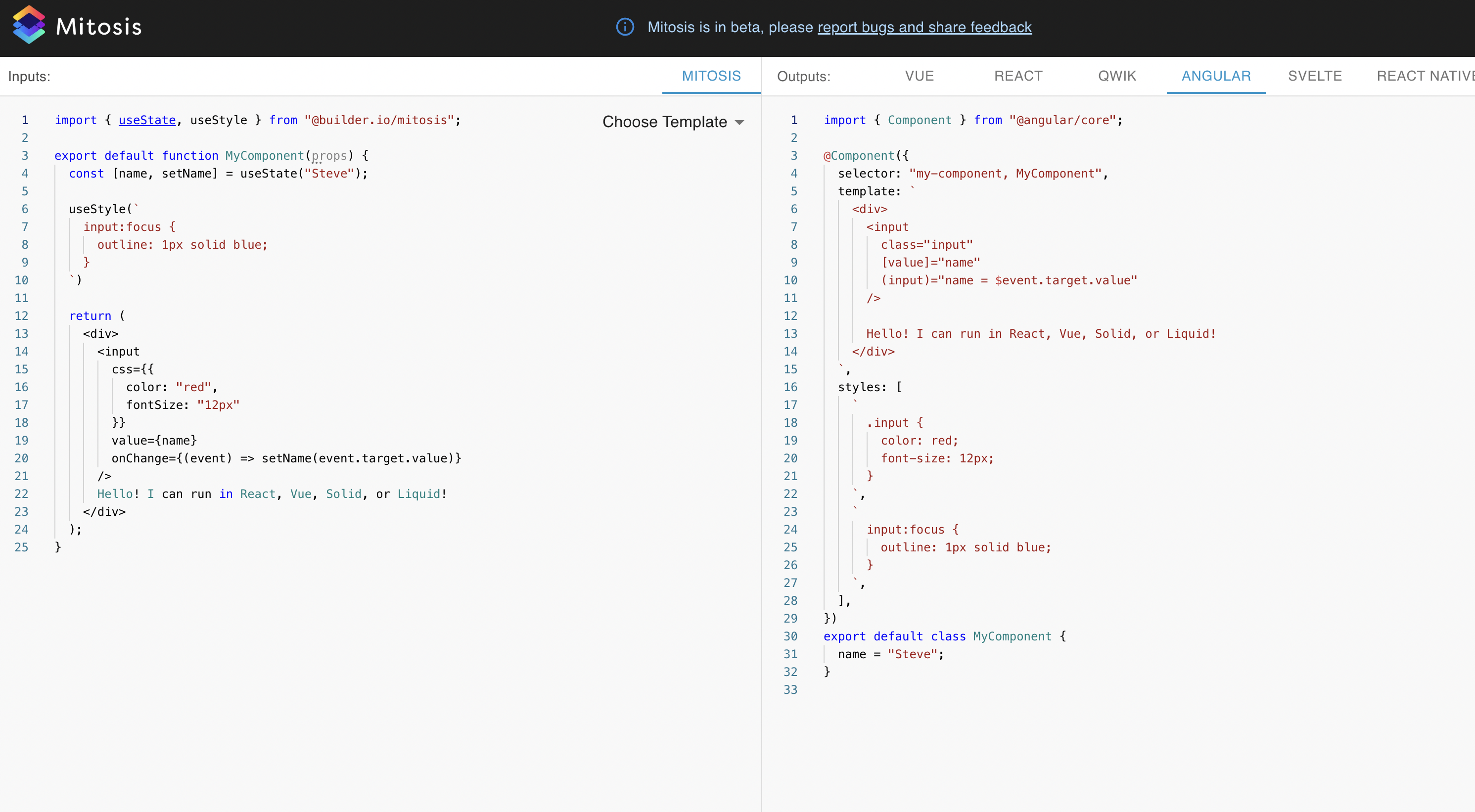1475x812 pixels.
Task: Select the QWIK output tab
Action: [1116, 76]
